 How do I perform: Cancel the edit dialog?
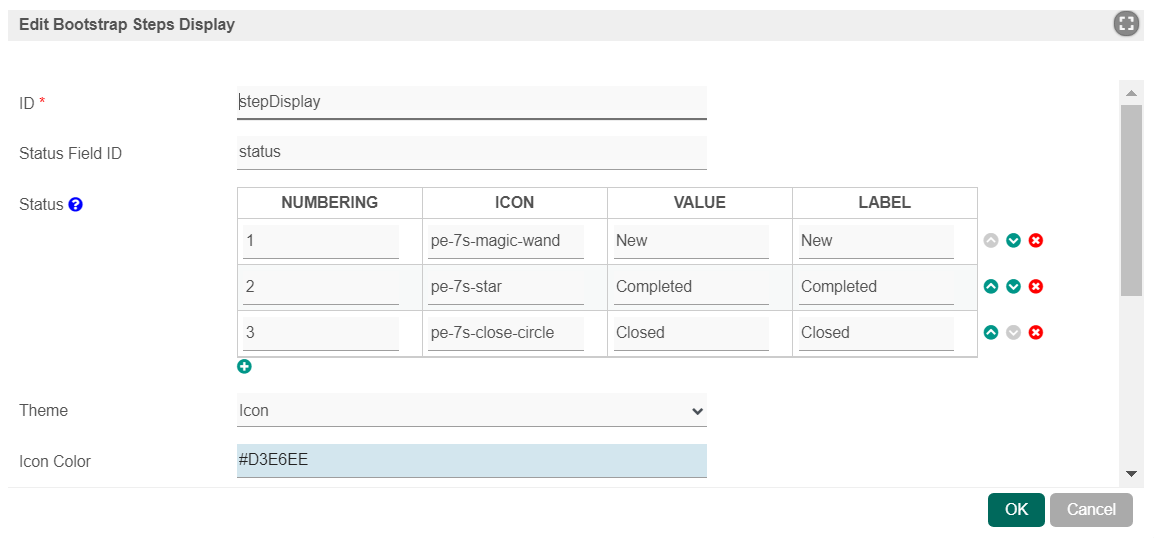1091,510
